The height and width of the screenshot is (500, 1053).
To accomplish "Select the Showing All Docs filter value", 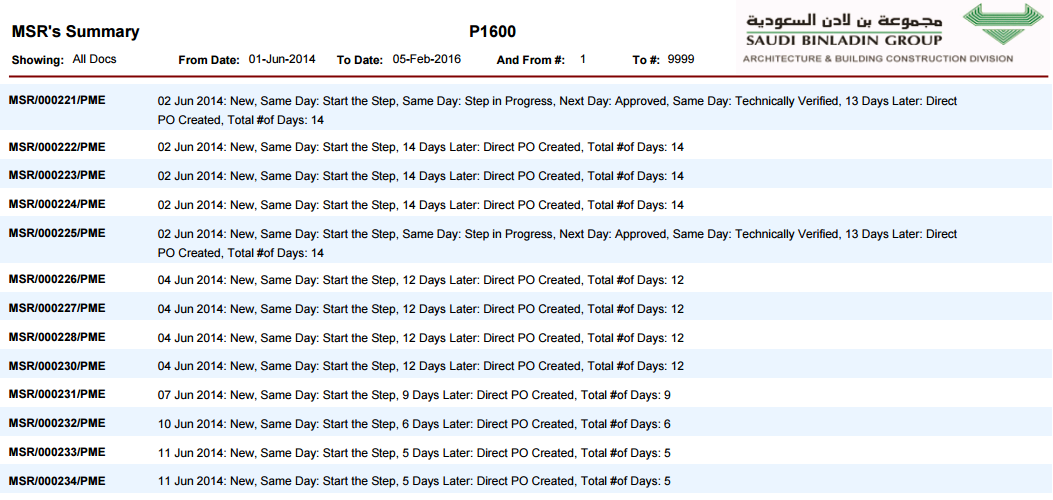I will [95, 59].
